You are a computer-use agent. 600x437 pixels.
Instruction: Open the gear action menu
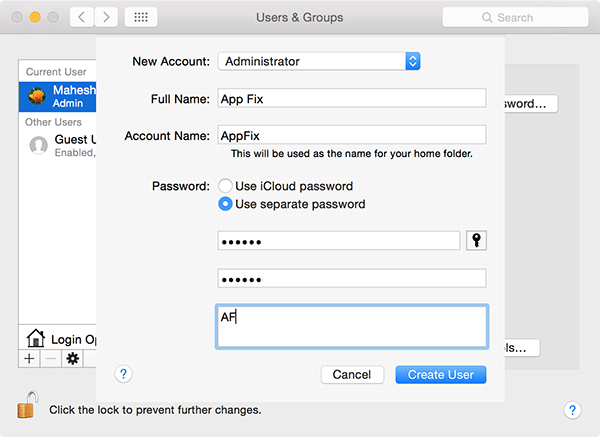72,358
